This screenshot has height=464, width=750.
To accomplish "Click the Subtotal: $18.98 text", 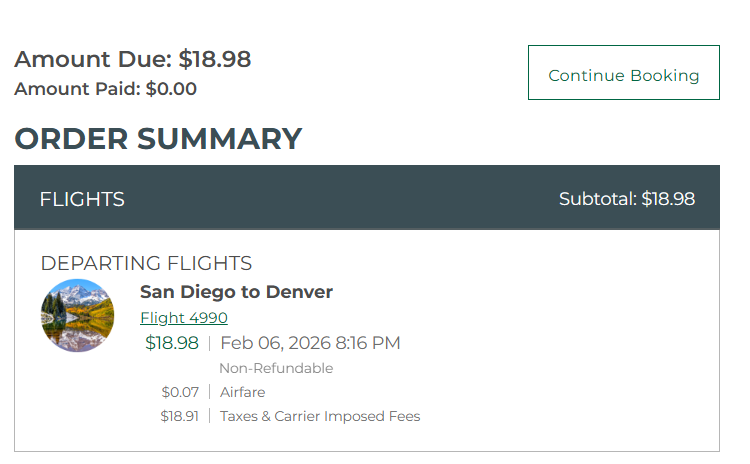I will coord(626,199).
